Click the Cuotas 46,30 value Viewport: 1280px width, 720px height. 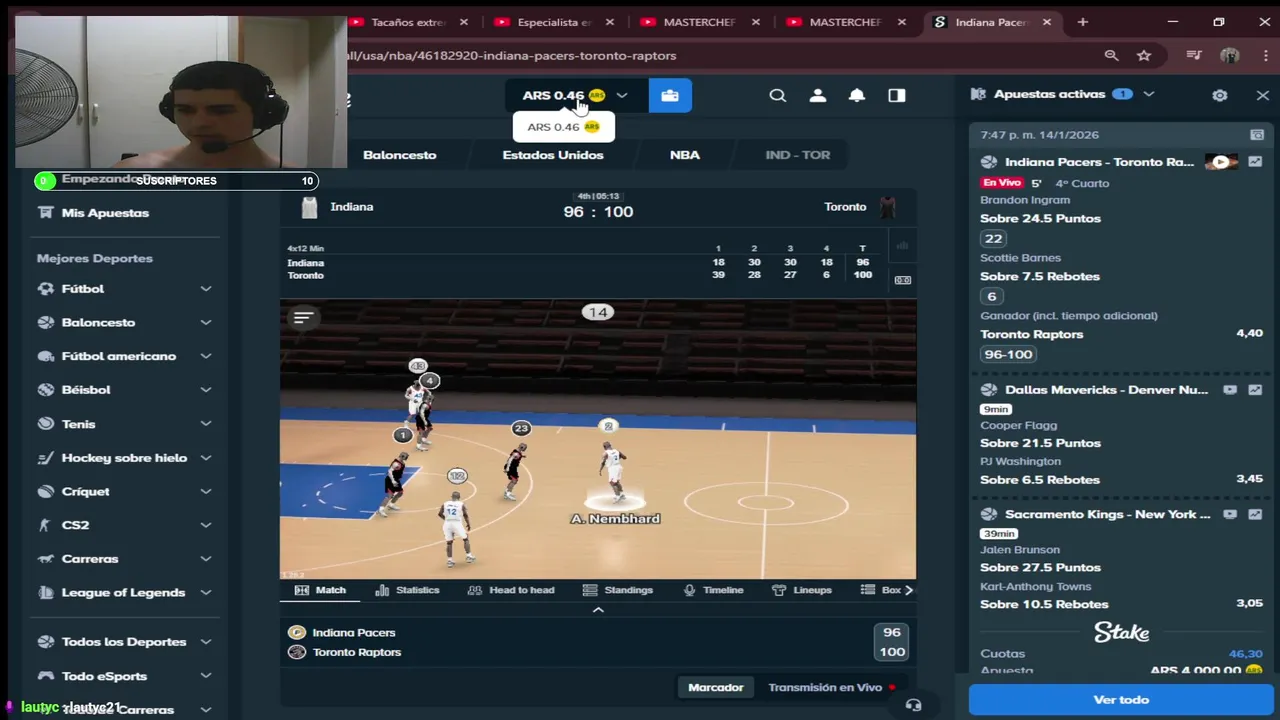[x=1245, y=653]
